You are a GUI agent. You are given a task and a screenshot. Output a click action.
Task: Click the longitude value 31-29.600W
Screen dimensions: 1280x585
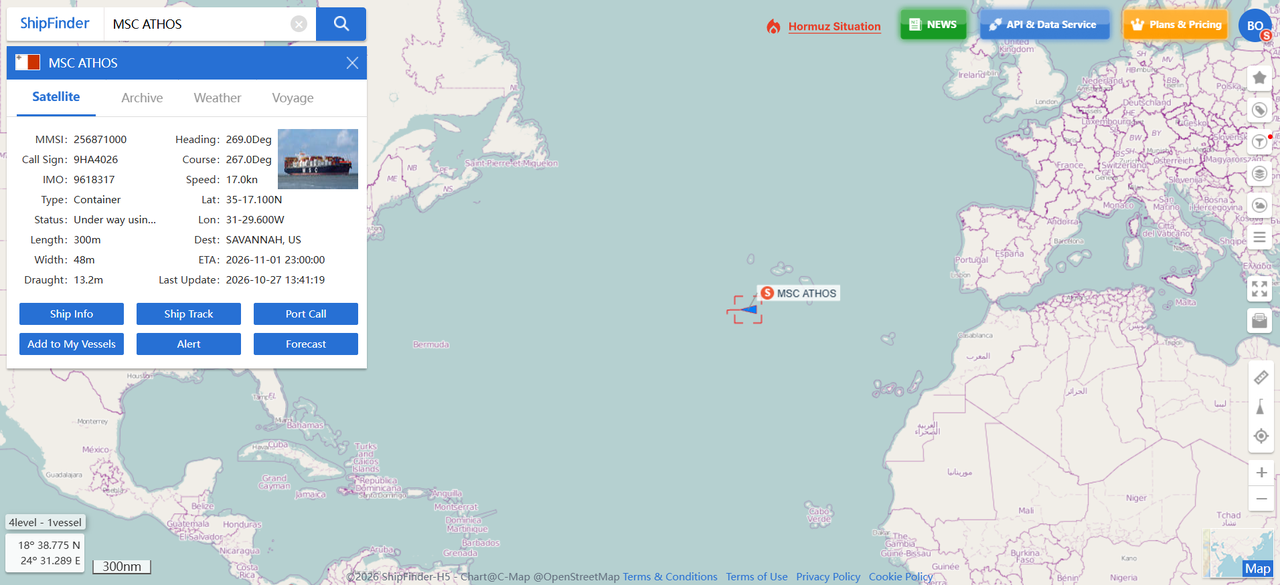click(255, 220)
